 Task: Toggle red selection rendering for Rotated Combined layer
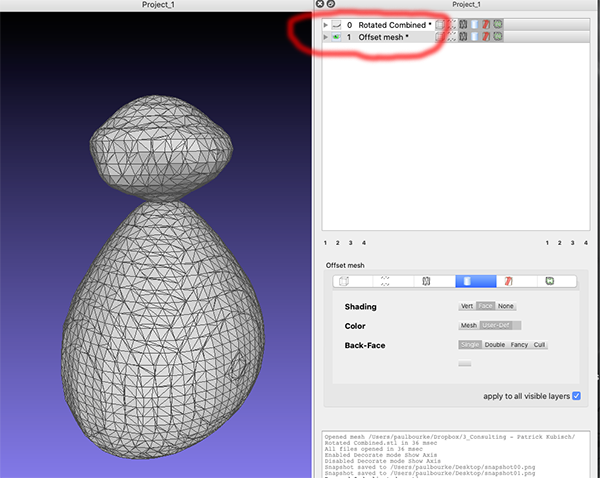[486, 25]
